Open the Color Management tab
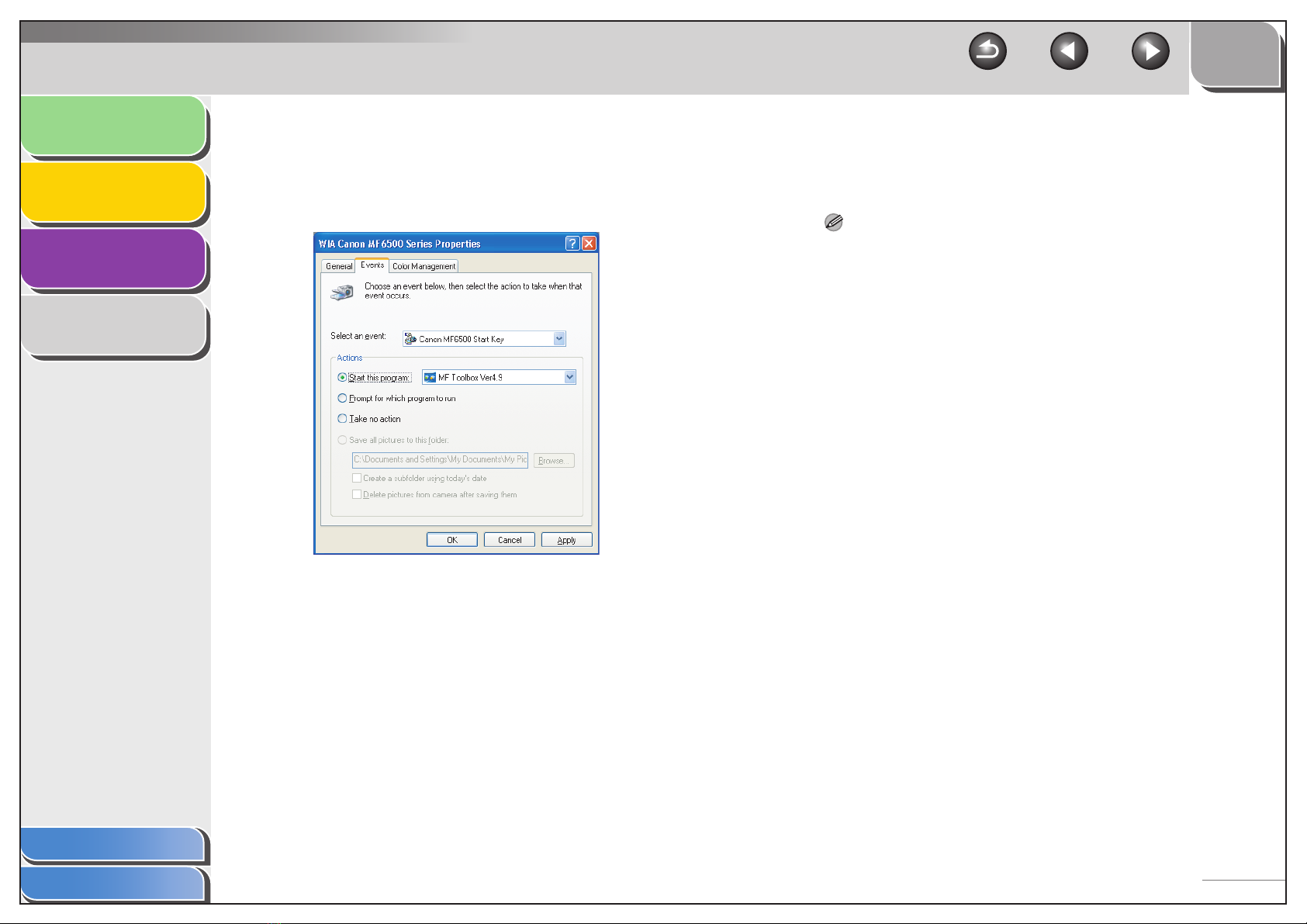1307x924 pixels. click(424, 266)
